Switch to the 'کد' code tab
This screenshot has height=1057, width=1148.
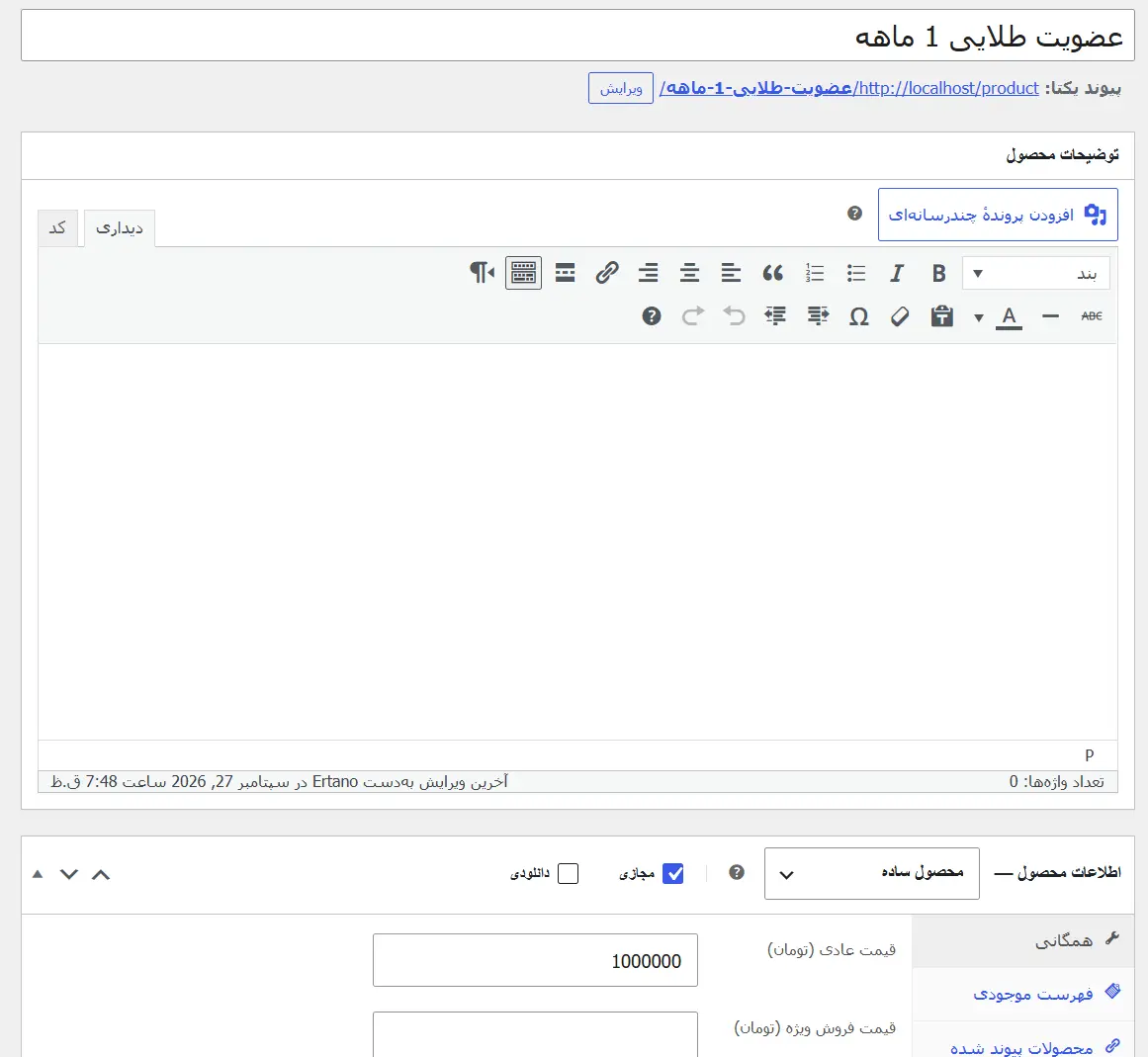pyautogui.click(x=57, y=228)
